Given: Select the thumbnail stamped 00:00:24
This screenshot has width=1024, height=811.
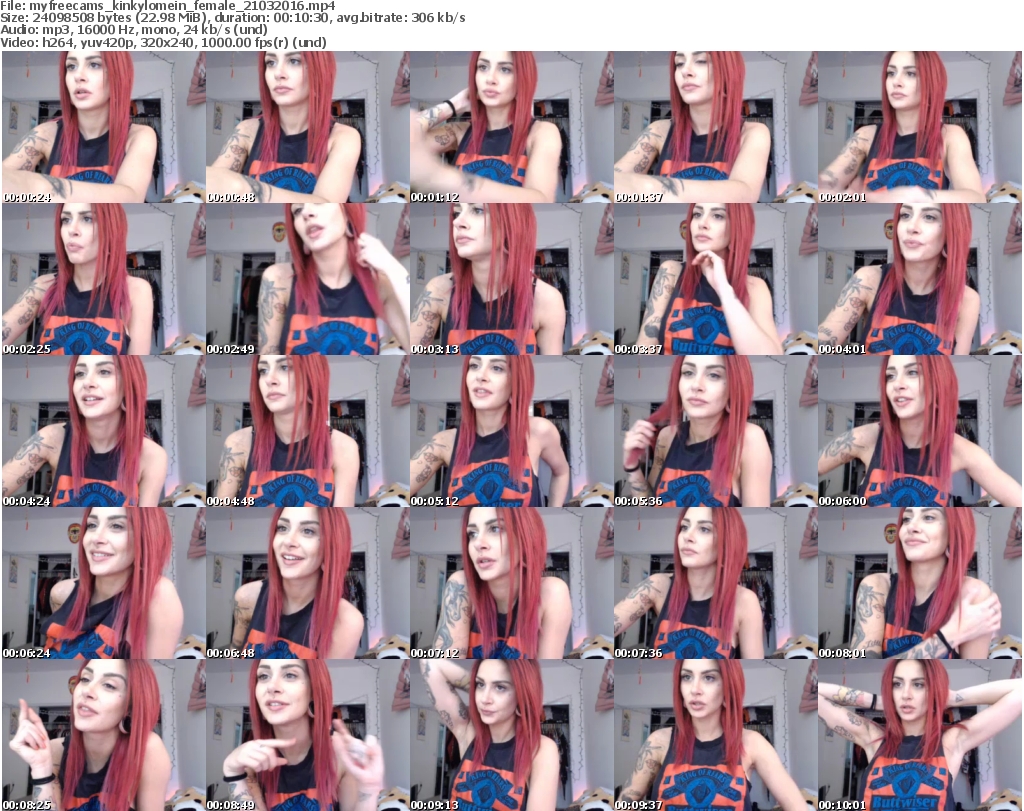Looking at the screenshot, I should coord(104,127).
